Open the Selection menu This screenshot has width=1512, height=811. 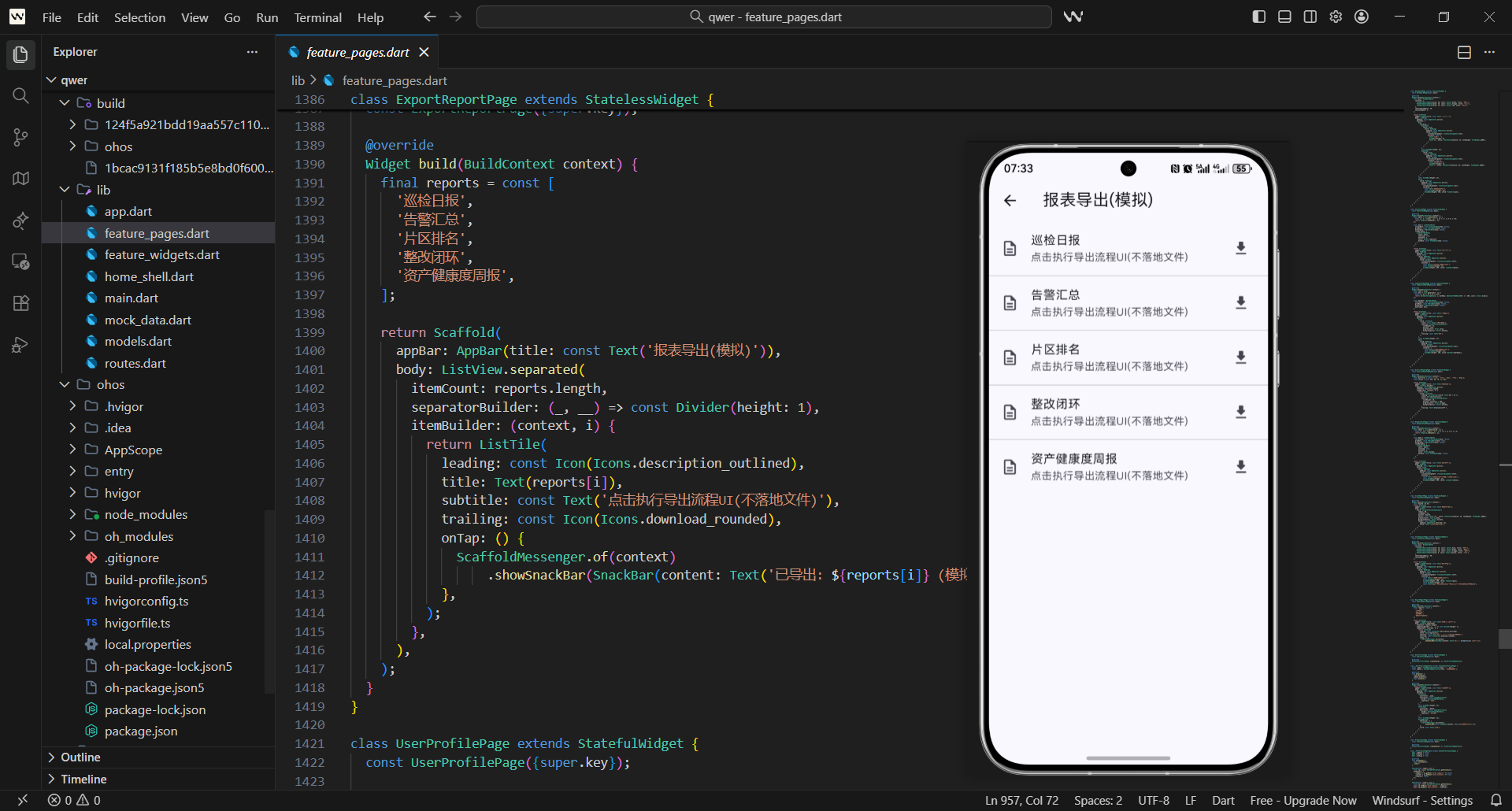pos(139,17)
